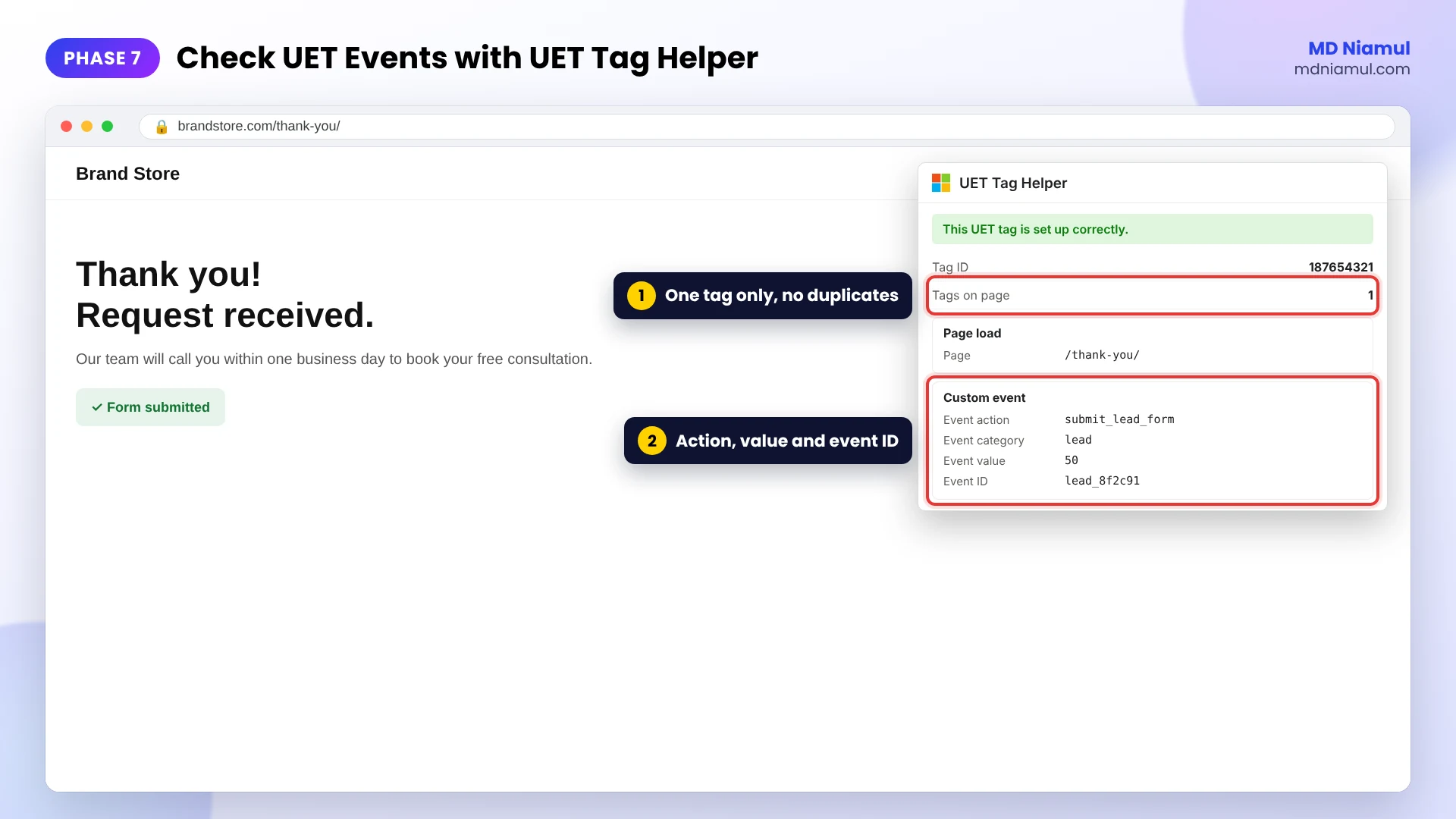The width and height of the screenshot is (1456, 819).
Task: Open the Brand Store site title
Action: point(127,174)
